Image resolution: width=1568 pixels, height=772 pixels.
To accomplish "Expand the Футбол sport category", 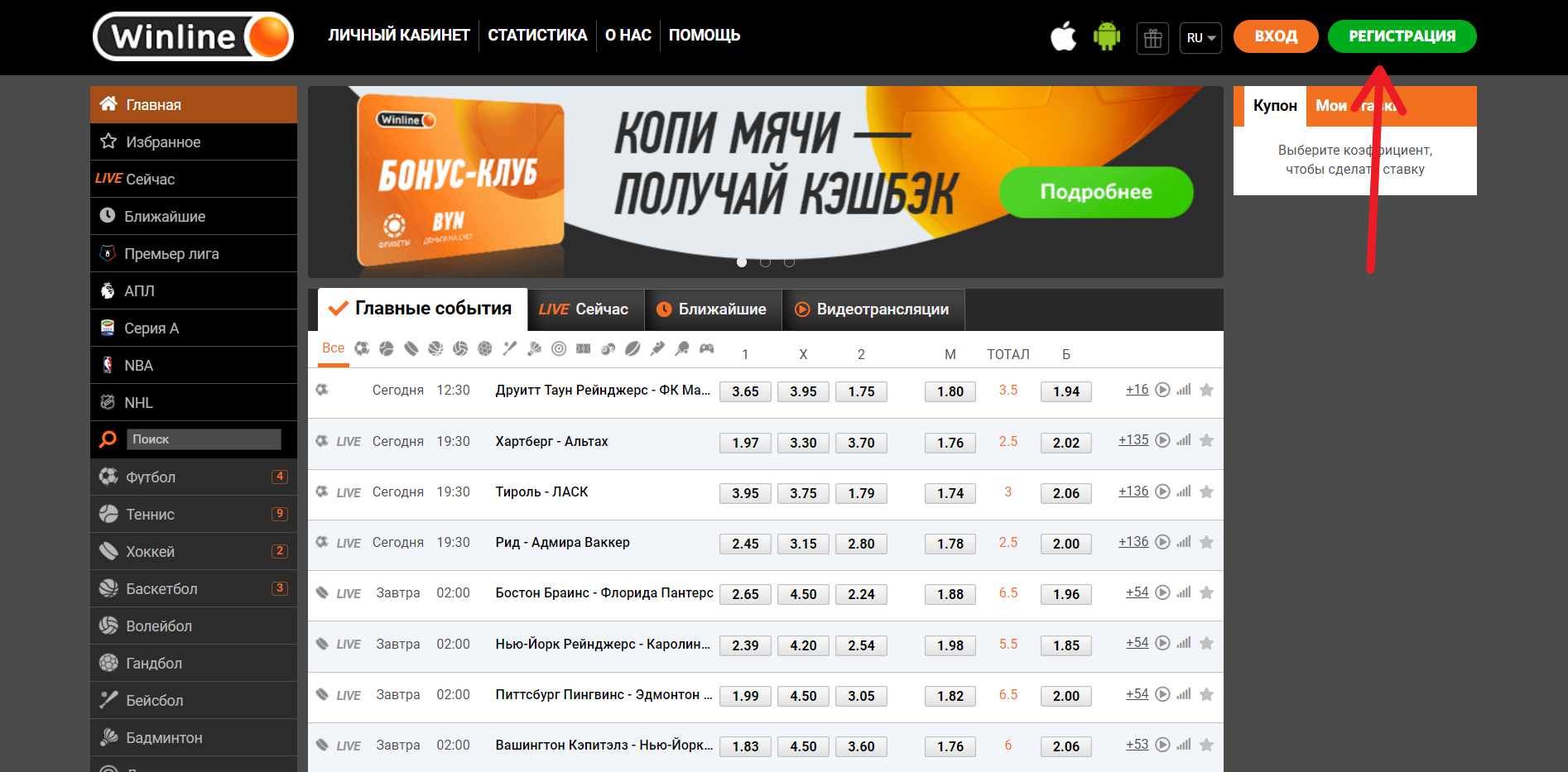I will coord(194,477).
